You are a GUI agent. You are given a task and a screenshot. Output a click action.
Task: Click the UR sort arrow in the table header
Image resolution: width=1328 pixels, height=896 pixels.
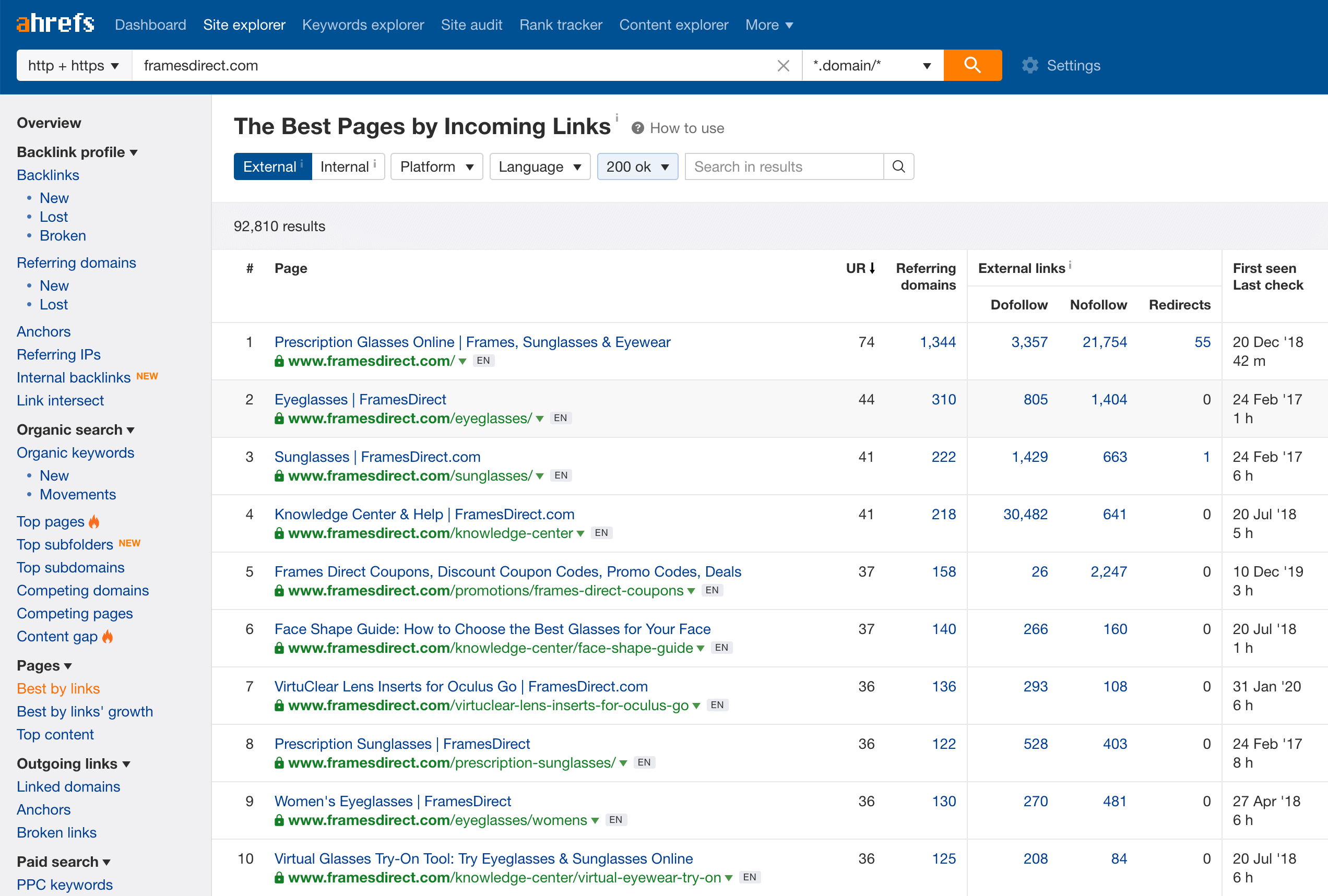click(872, 268)
